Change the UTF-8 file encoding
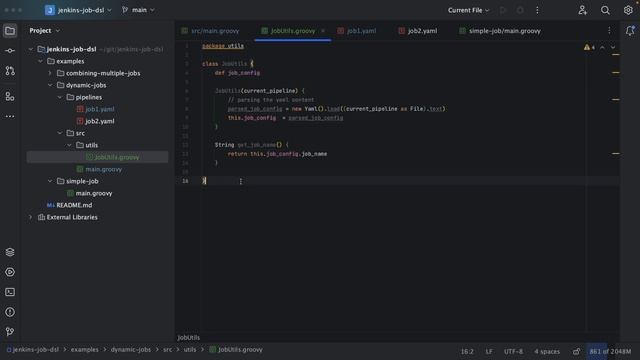Image resolution: width=640 pixels, height=360 pixels. pyautogui.click(x=513, y=351)
